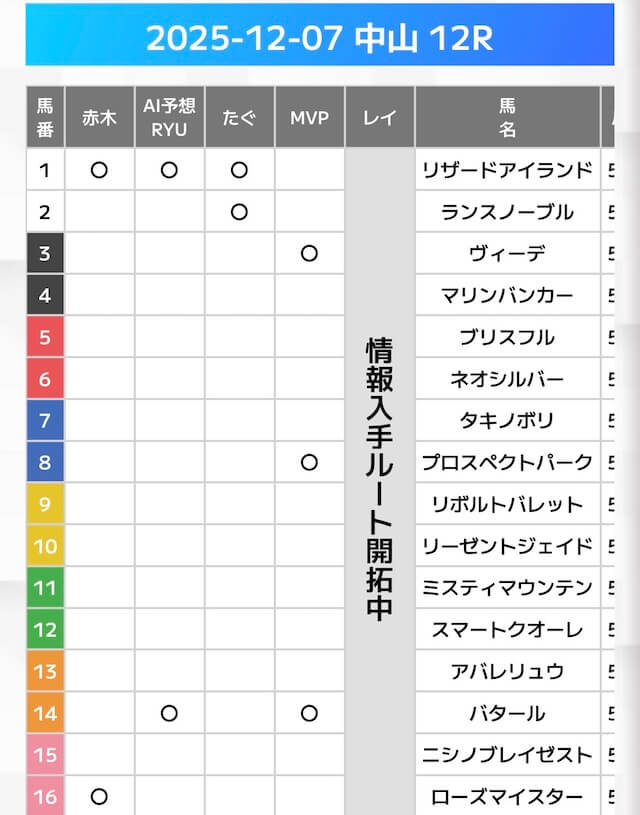Open the スマートクオーレ horse name
The width and height of the screenshot is (640, 815).
507,630
